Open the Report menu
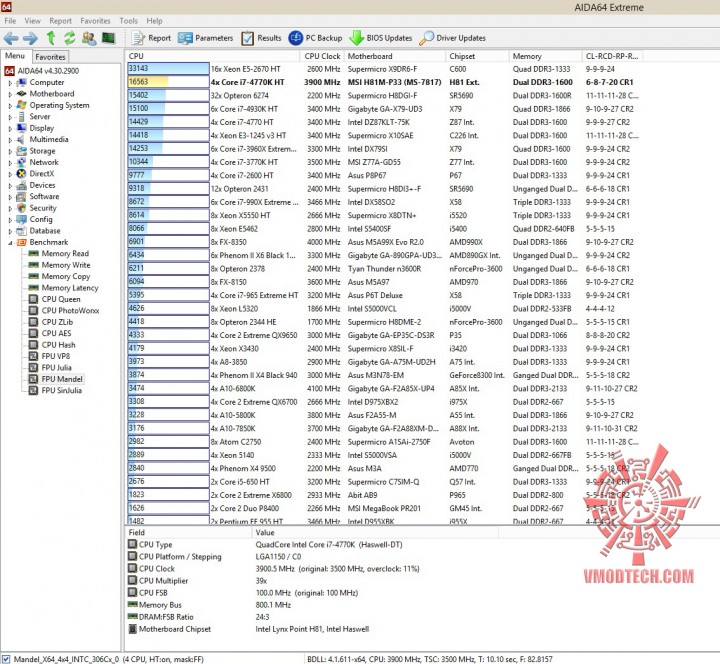The image size is (720, 664). [61, 21]
